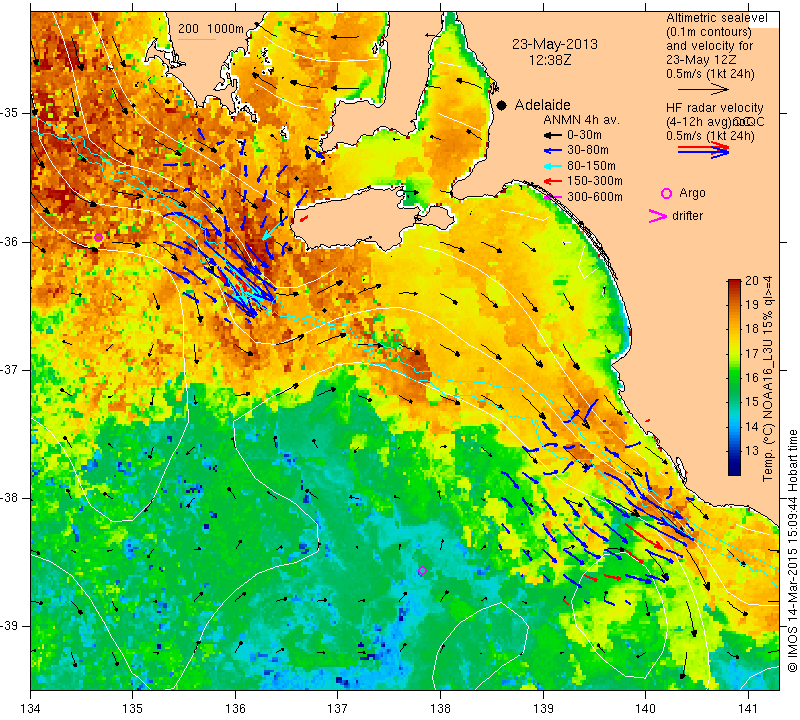Image resolution: width=800 pixels, height=720 pixels.
Task: Click the 300-600m legend label
Action: coord(595,197)
